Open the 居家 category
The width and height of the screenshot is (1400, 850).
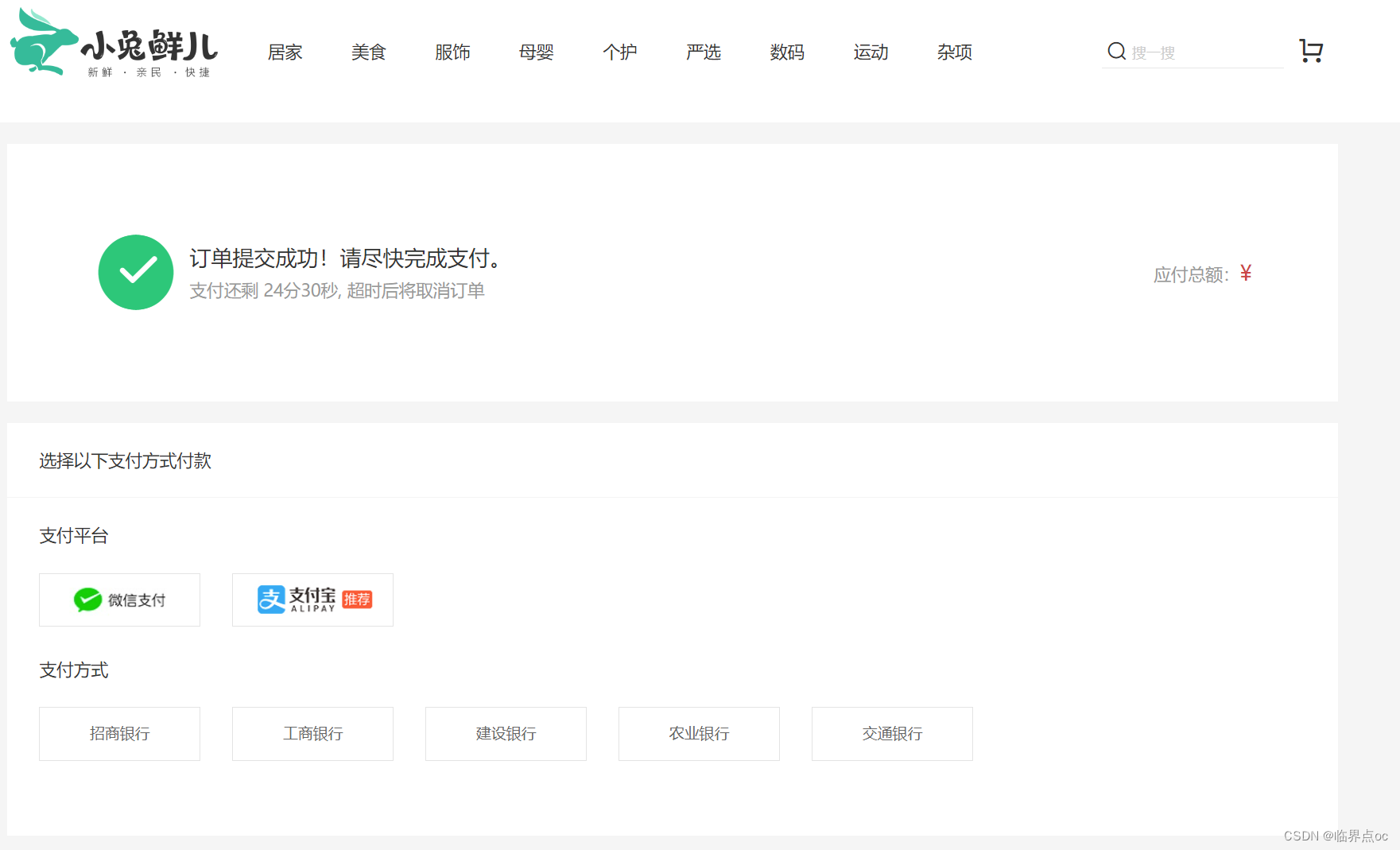coord(285,52)
